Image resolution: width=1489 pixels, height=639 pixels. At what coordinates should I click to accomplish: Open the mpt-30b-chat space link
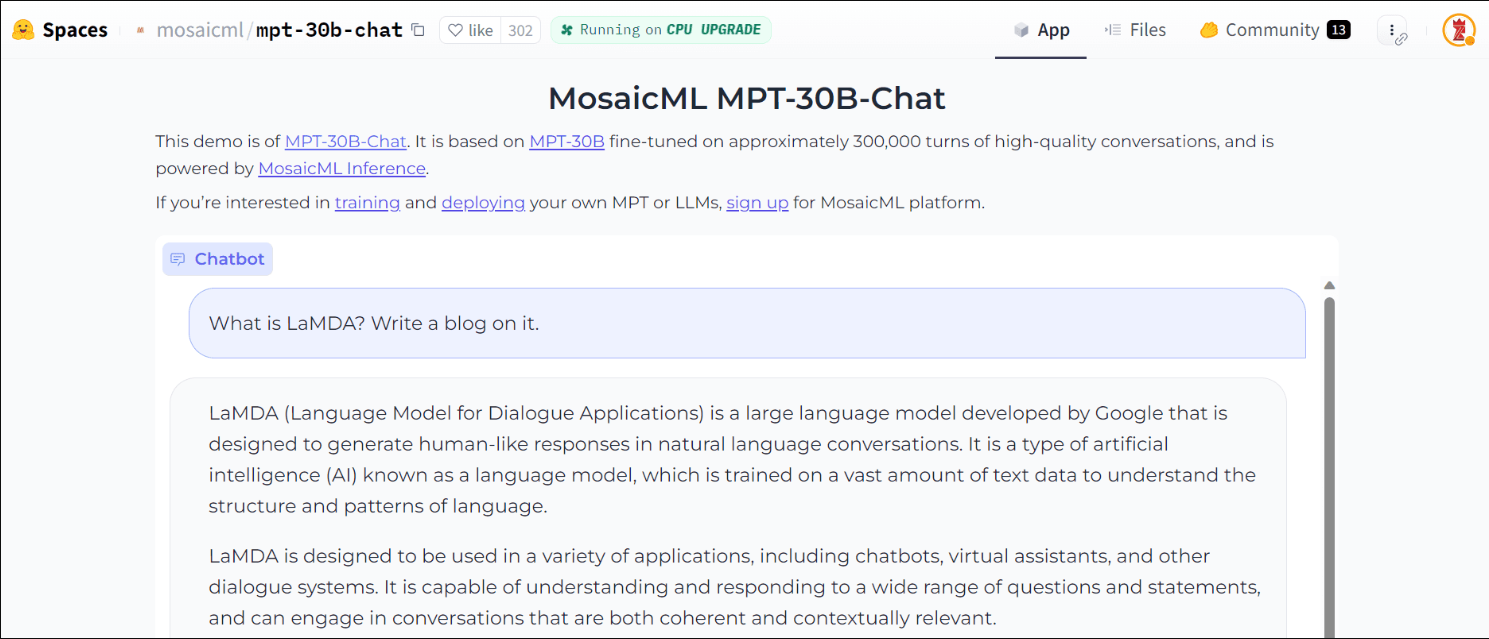(x=329, y=30)
